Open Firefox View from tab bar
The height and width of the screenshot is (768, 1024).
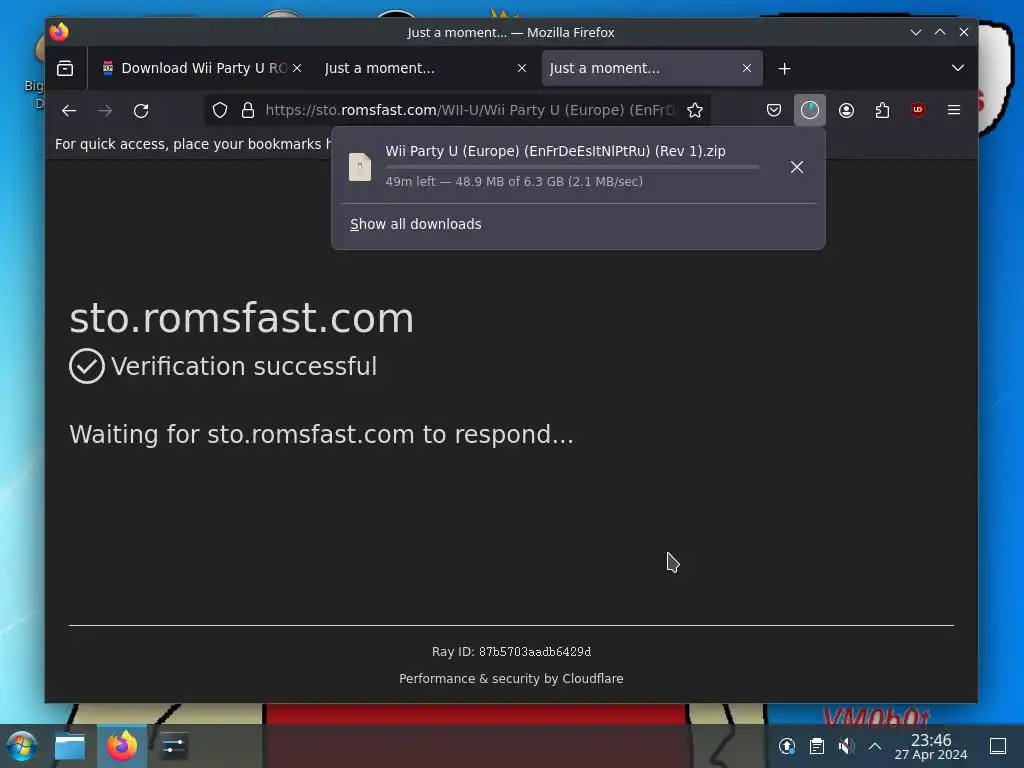point(65,68)
